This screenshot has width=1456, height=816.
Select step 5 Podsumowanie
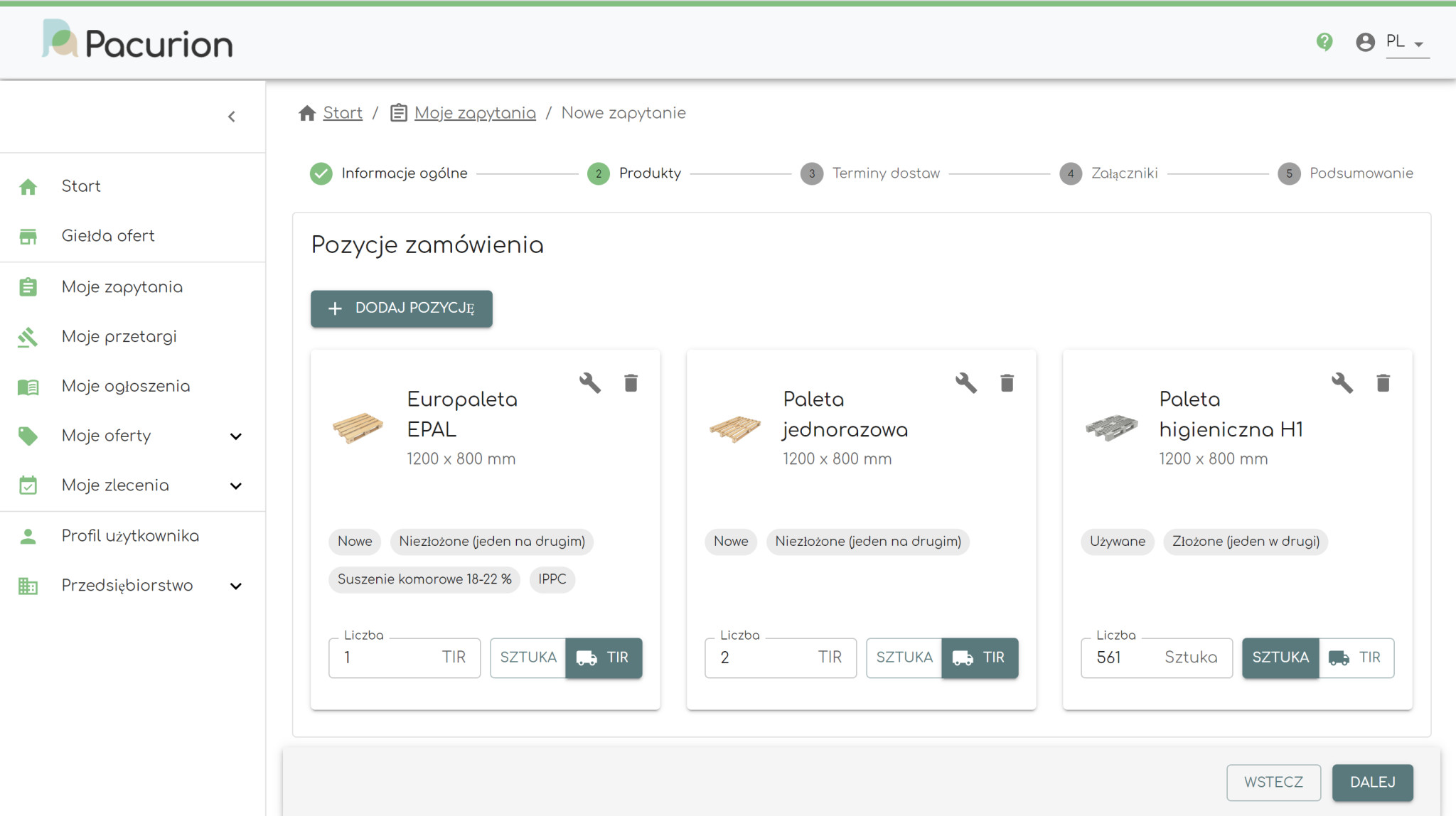point(1345,173)
